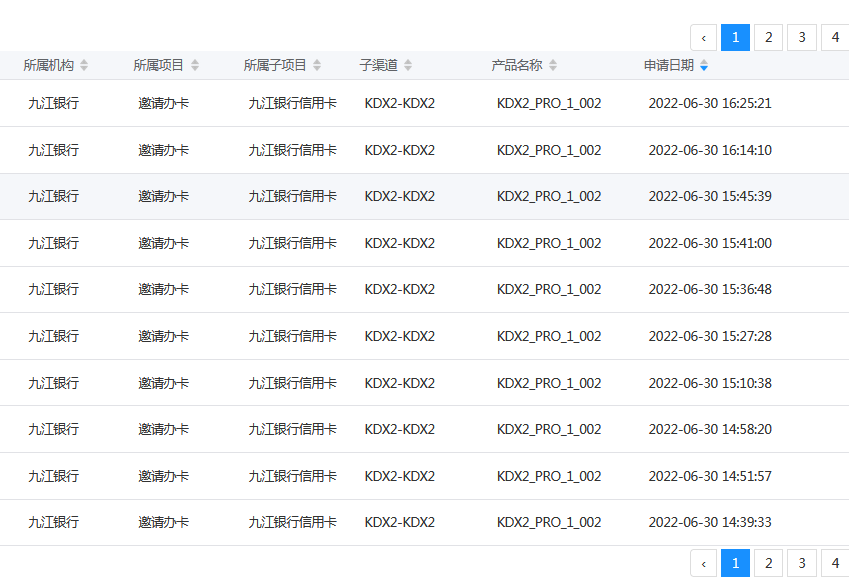Viewport: 849px width, 587px height.
Task: Click 九江银行信用卡 in the 15:45:39 row
Action: [292, 196]
